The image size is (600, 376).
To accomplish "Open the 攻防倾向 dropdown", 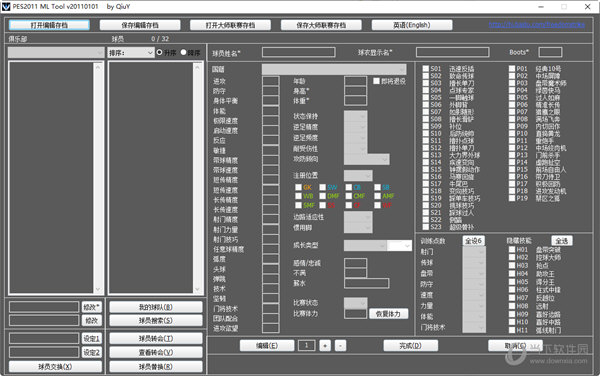I will coord(367,159).
